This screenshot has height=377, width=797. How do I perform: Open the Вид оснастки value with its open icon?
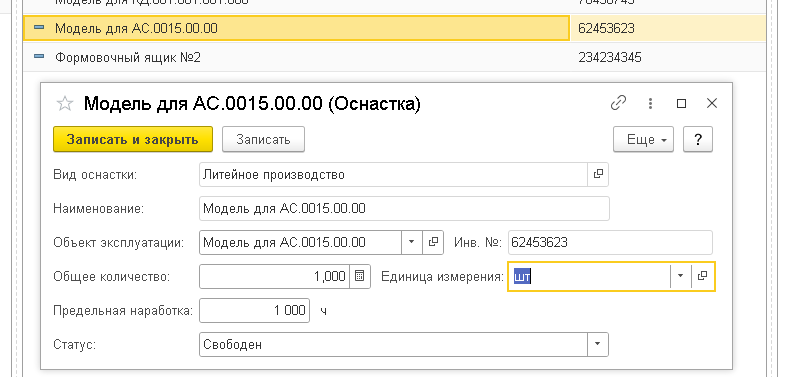[x=598, y=174]
